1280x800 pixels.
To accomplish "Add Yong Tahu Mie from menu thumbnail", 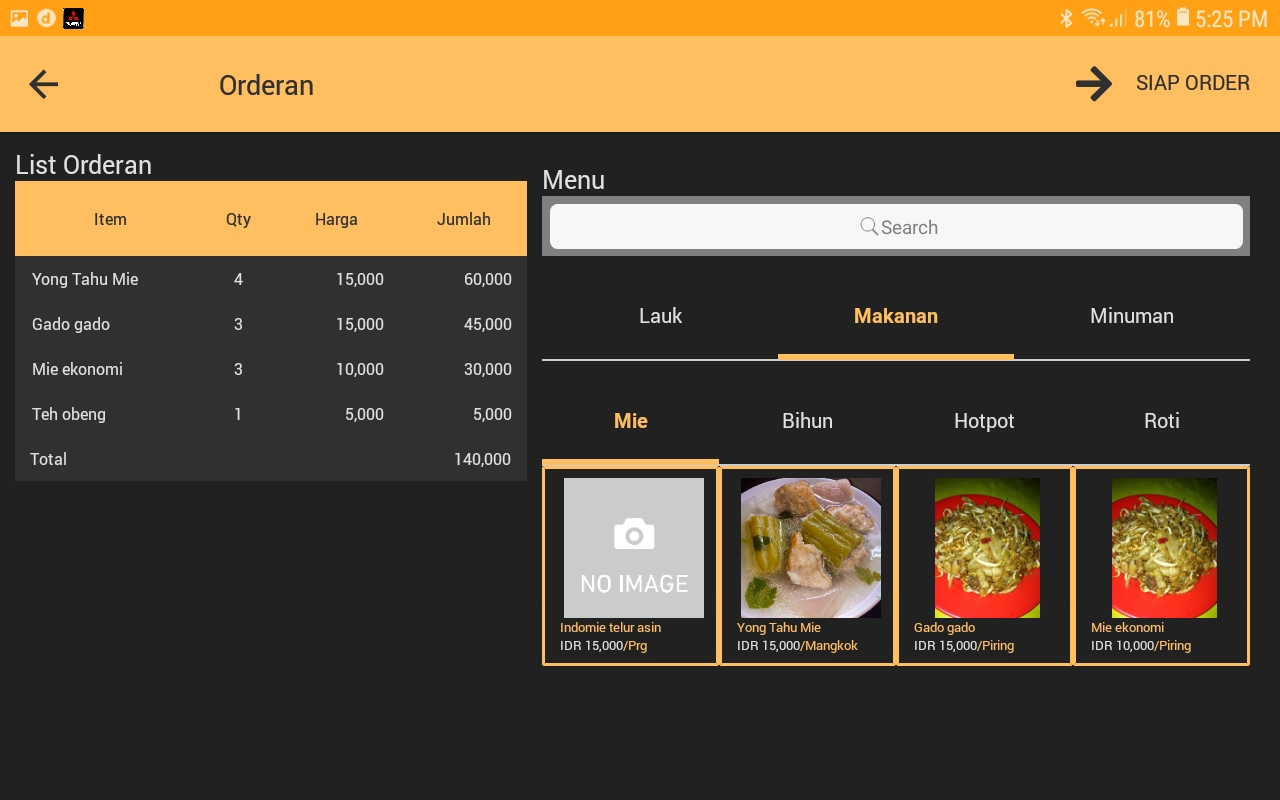I will pyautogui.click(x=810, y=547).
